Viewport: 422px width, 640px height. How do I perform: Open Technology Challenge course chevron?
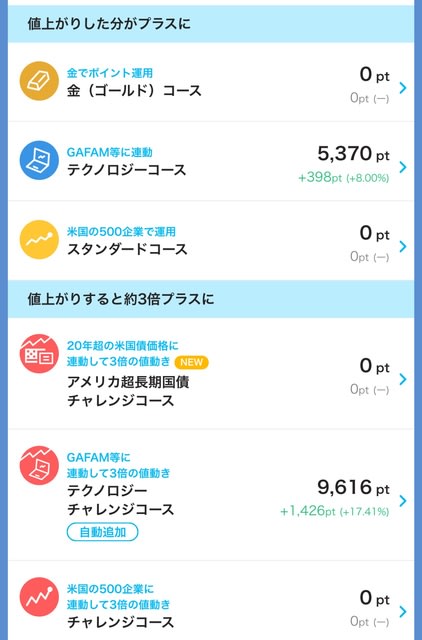tap(403, 500)
